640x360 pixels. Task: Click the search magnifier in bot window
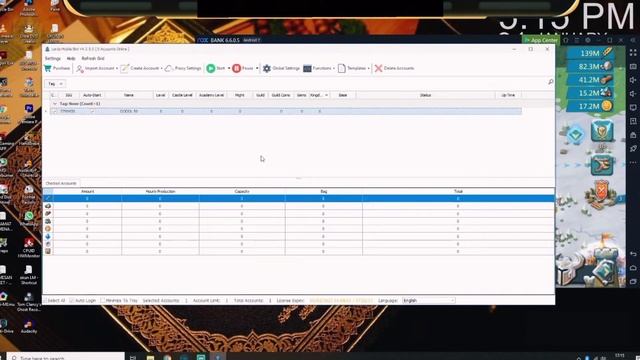551,82
